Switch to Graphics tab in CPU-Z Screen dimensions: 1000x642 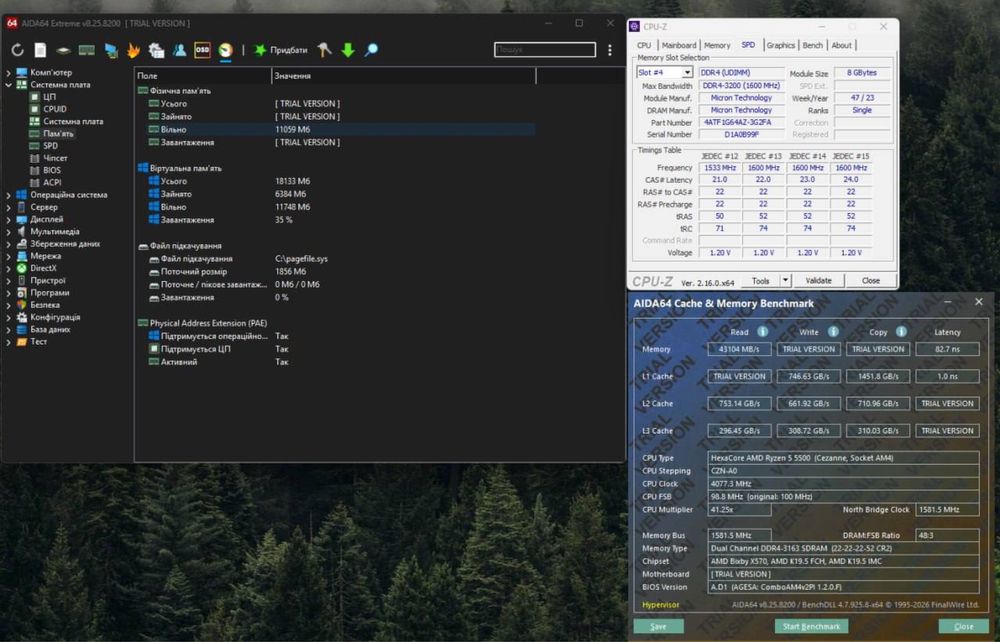click(x=781, y=45)
